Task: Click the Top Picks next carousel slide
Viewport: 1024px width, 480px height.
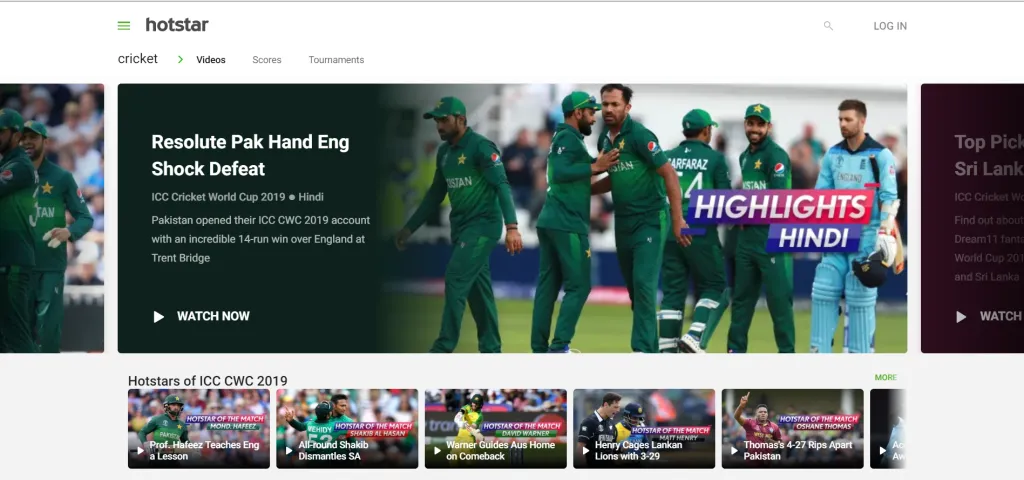Action: click(x=972, y=218)
